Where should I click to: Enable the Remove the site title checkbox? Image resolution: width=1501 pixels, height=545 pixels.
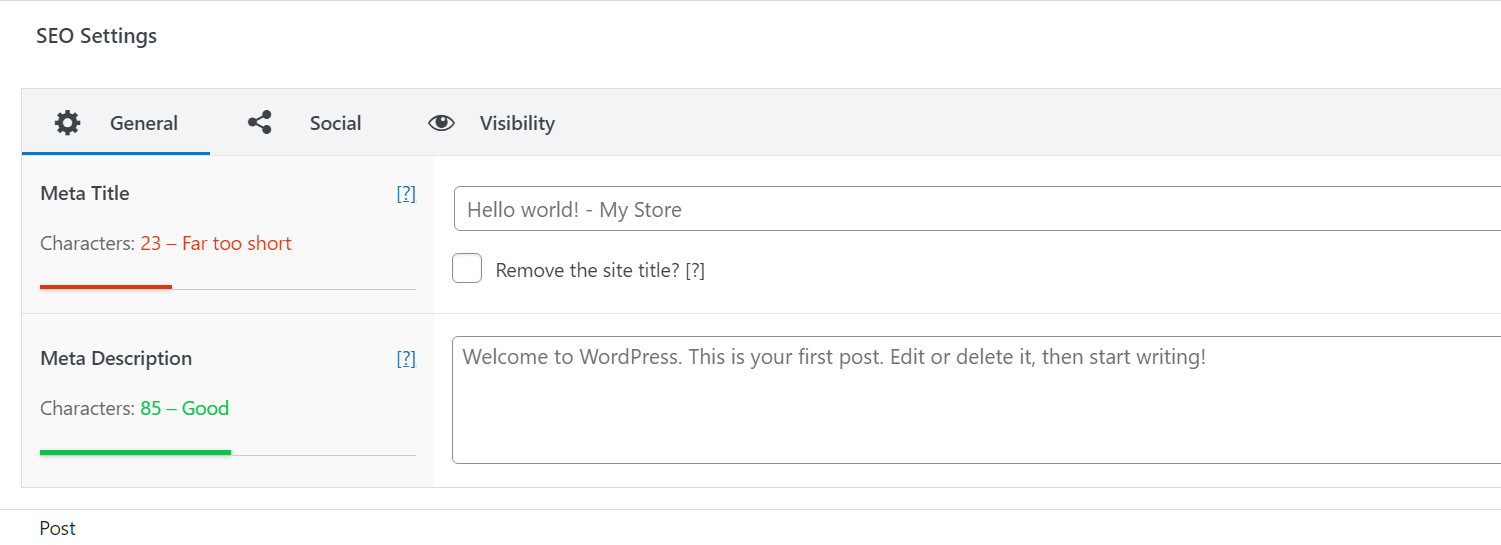467,269
